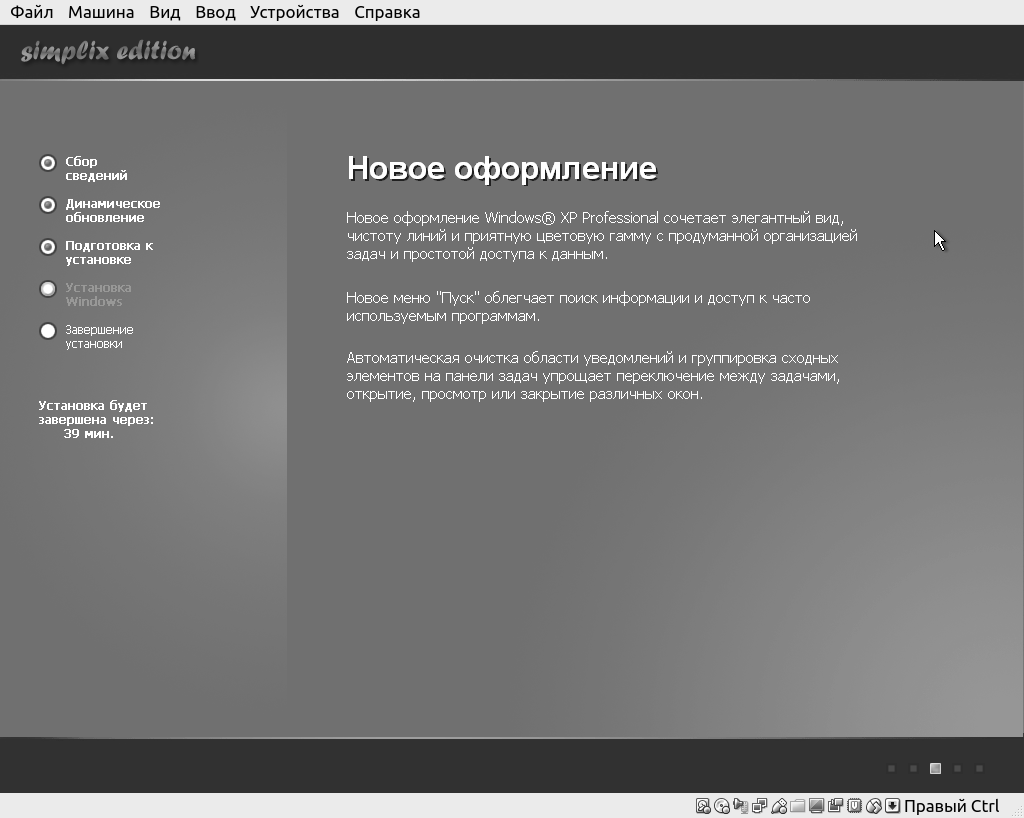Open the network adapters status icon
Viewport: 1024px width, 818px height.
[x=760, y=806]
